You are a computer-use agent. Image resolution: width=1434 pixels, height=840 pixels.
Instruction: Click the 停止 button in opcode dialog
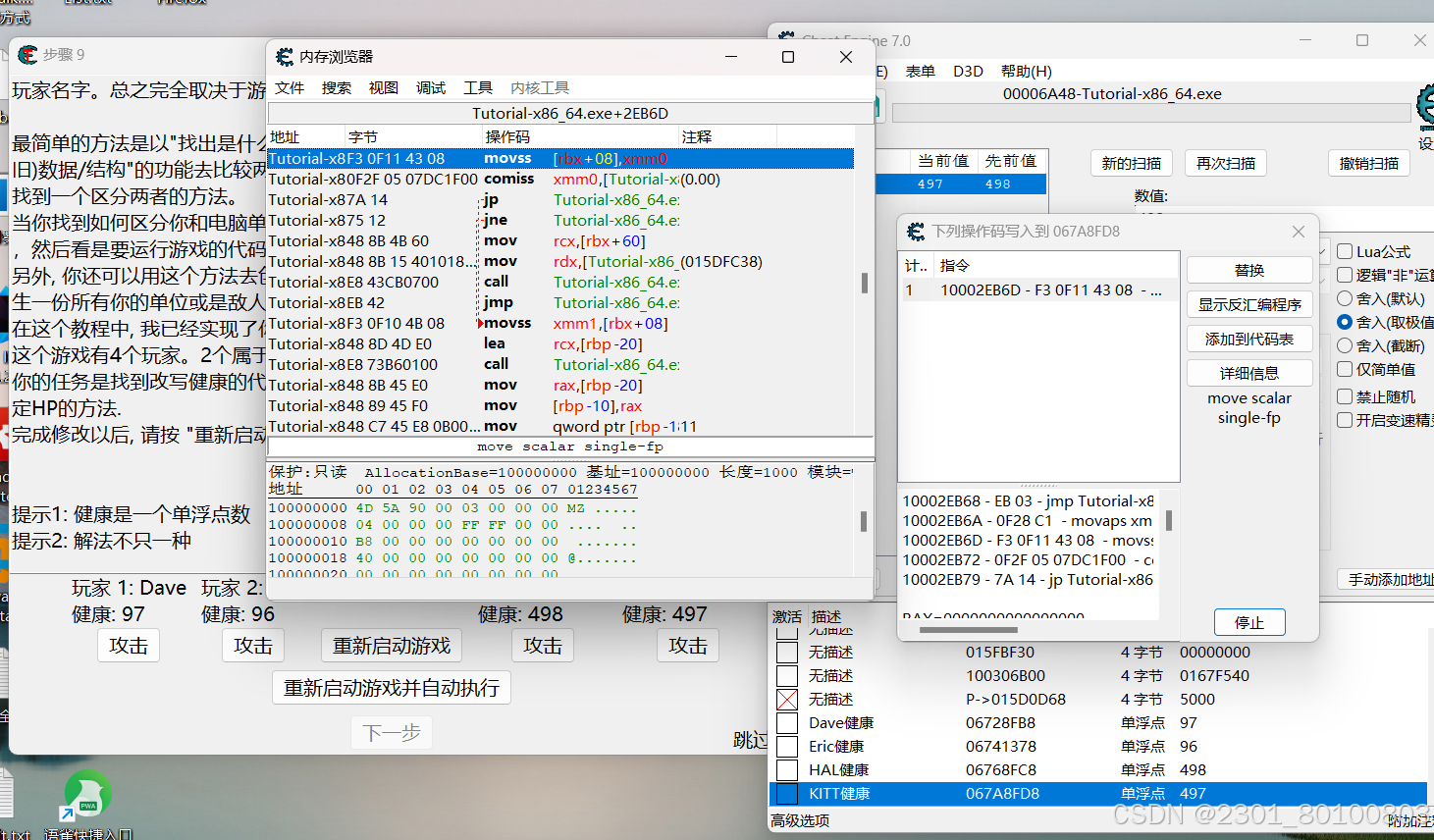point(1249,622)
